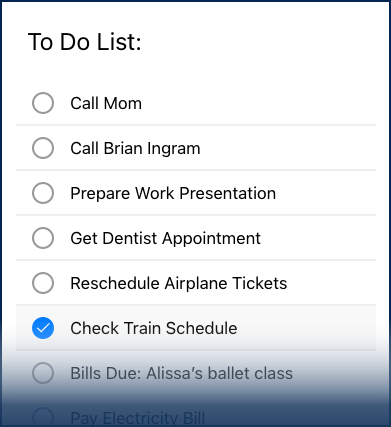The height and width of the screenshot is (427, 391).
Task: Uncheck the blue Check Train Schedule checkmark
Action: (43, 328)
